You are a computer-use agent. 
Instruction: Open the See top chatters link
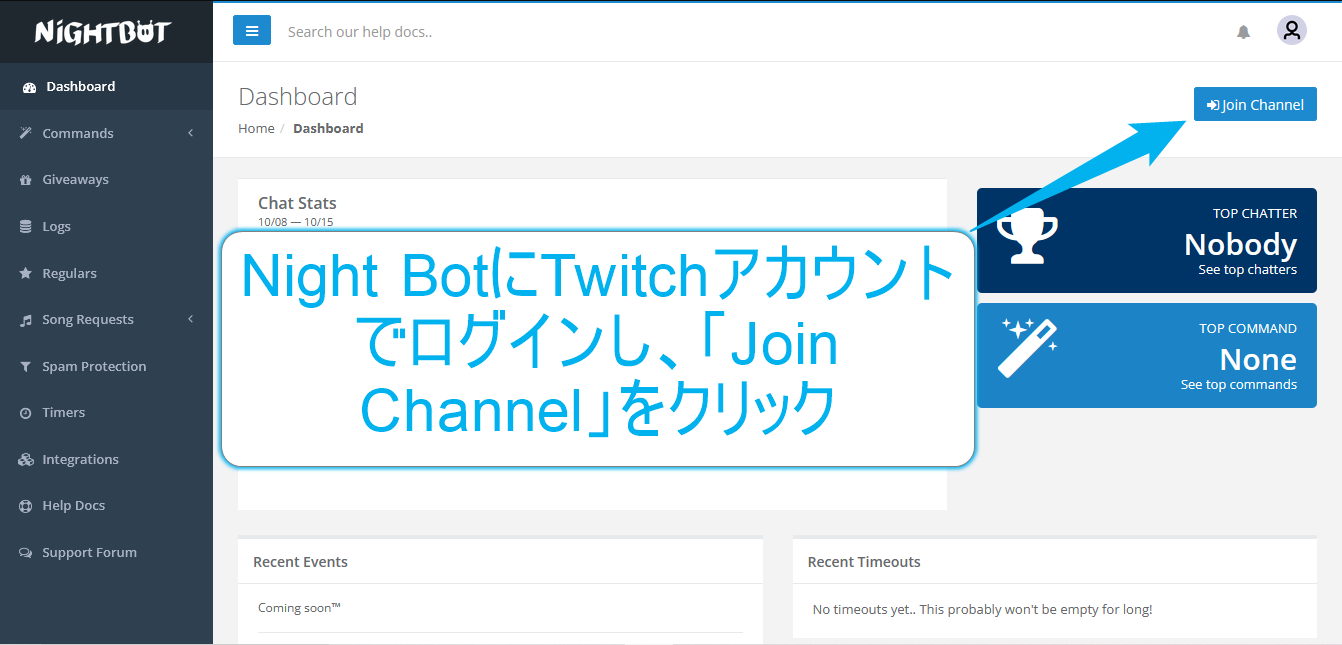(x=1246, y=268)
